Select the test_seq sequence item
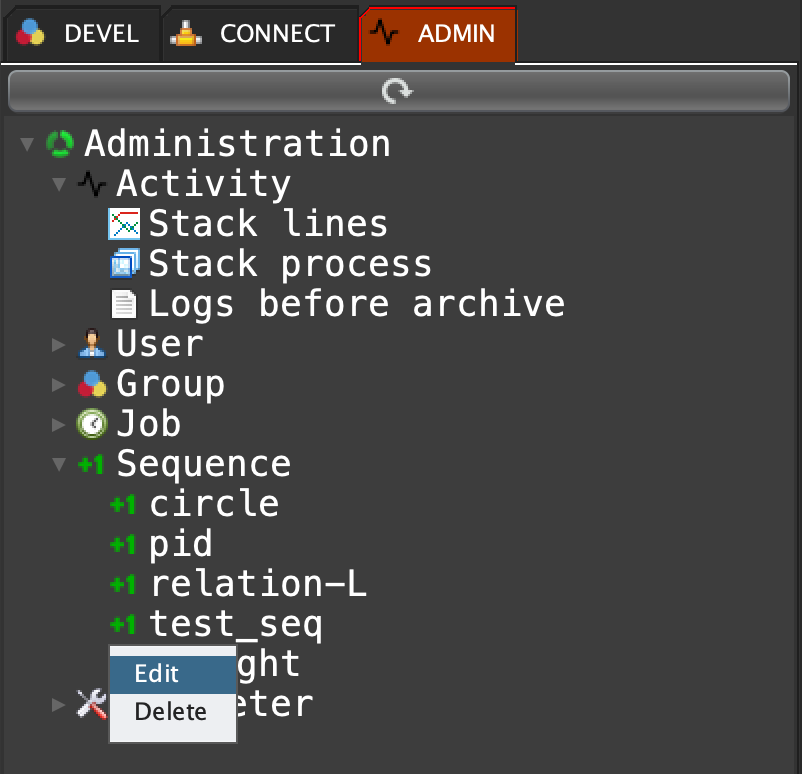 point(236,624)
